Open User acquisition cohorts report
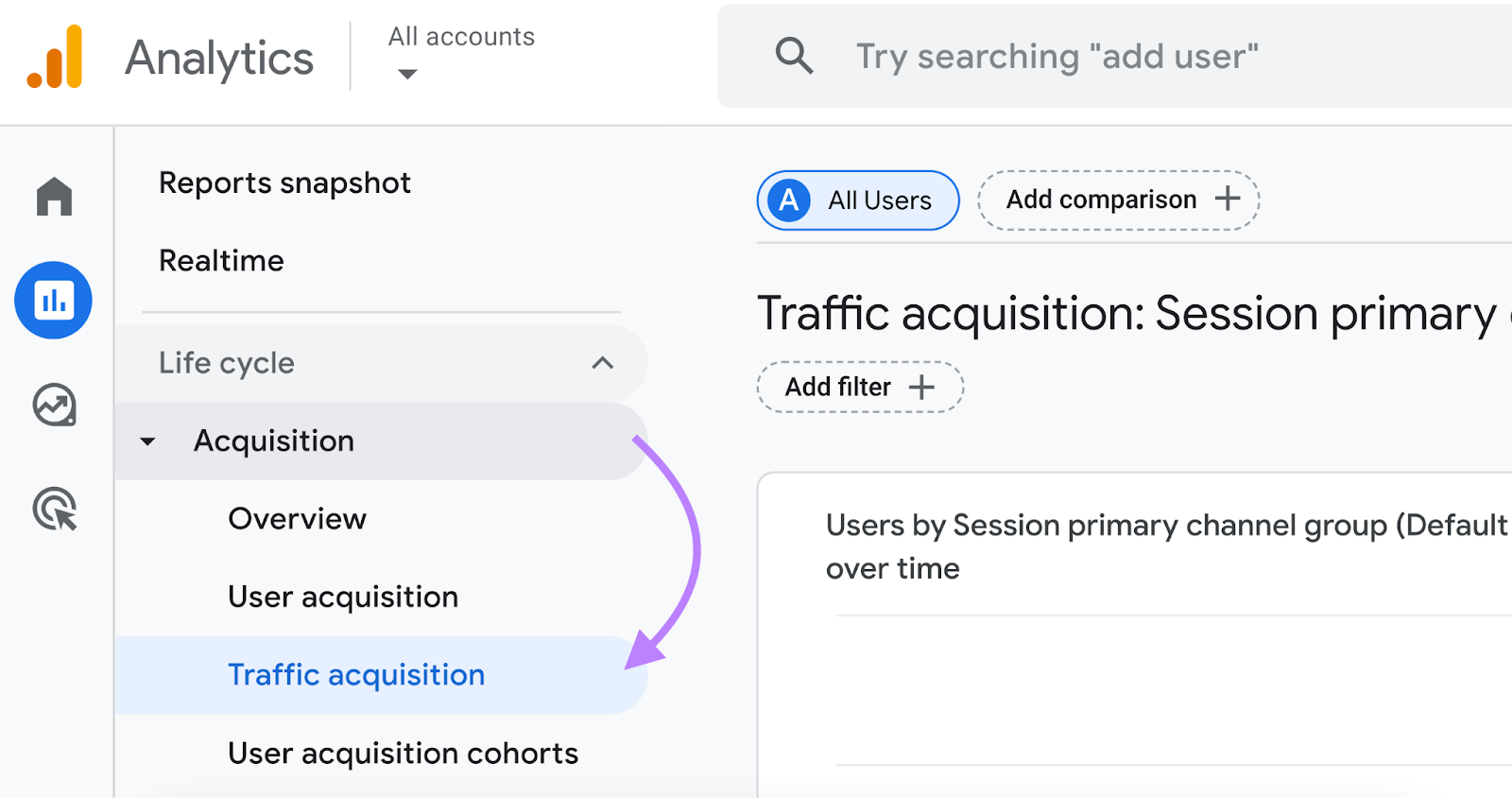1512x798 pixels. [402, 753]
